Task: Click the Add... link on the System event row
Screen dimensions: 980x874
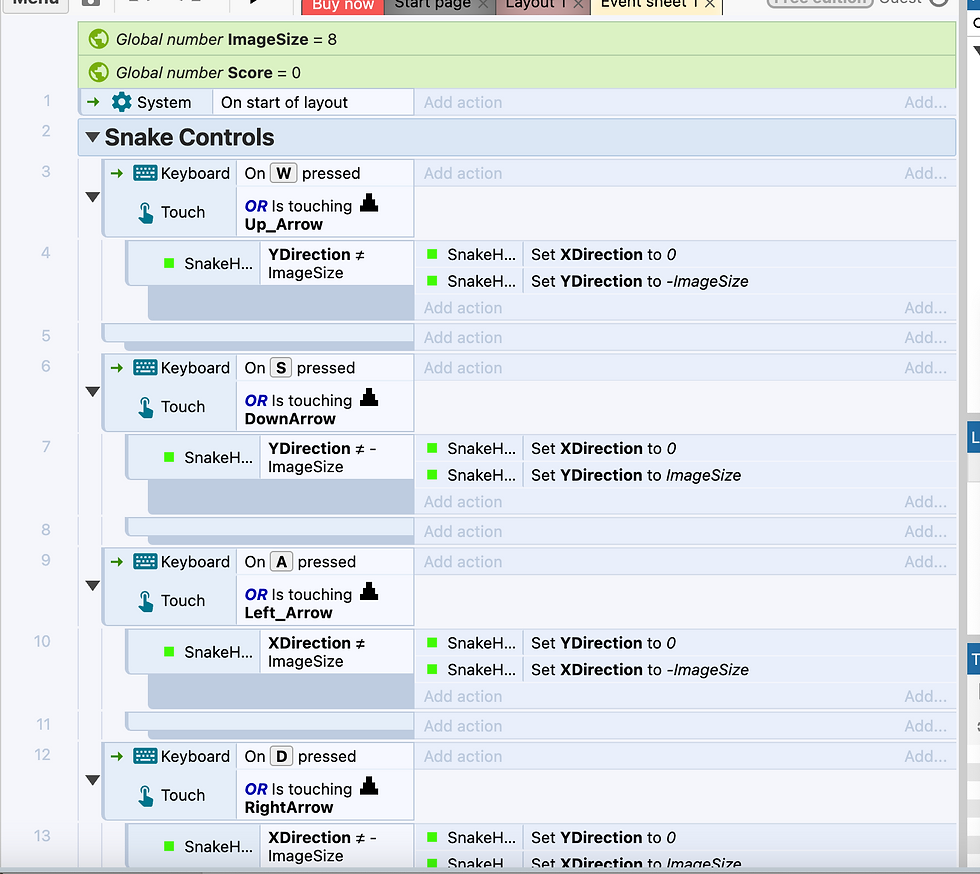Action: (x=925, y=102)
